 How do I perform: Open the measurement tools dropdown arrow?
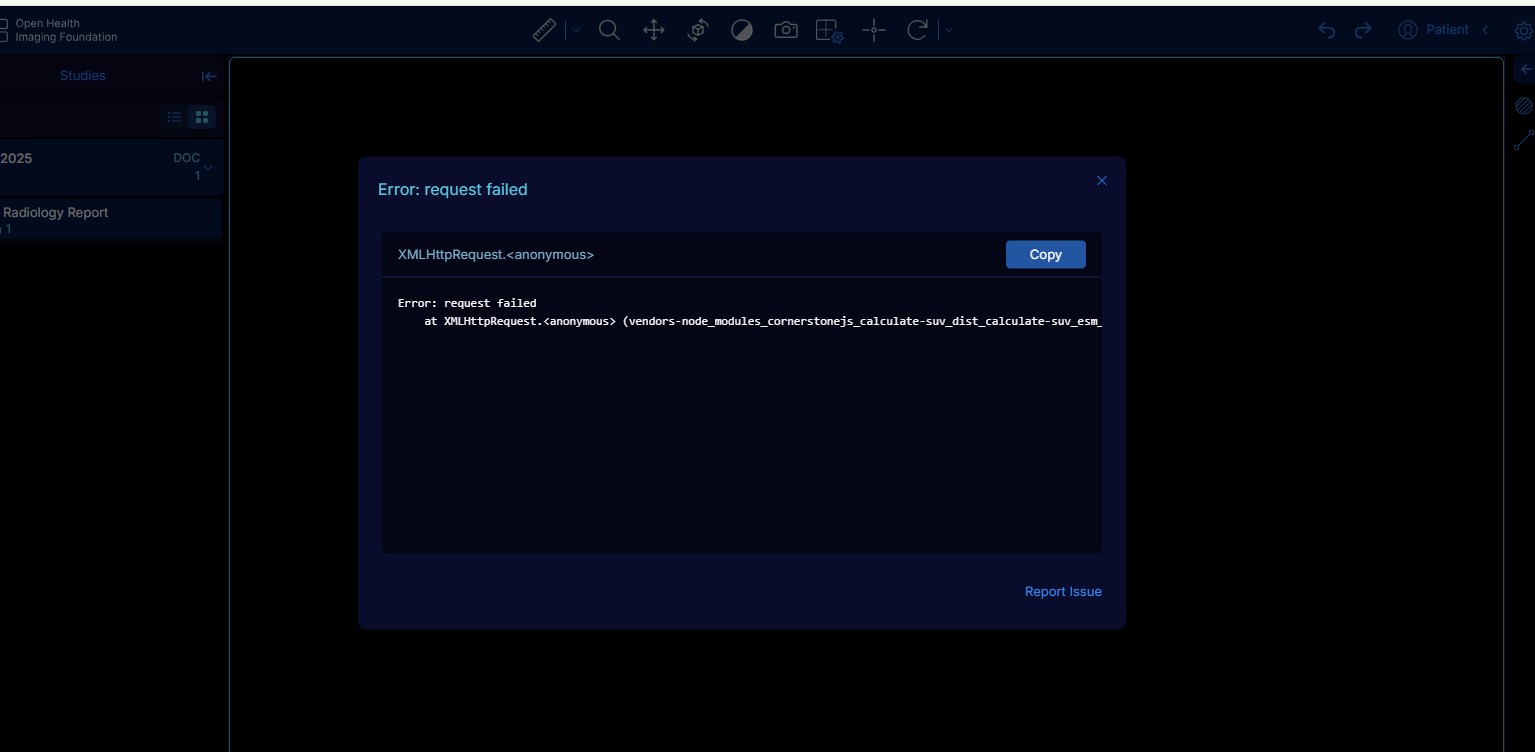[575, 30]
